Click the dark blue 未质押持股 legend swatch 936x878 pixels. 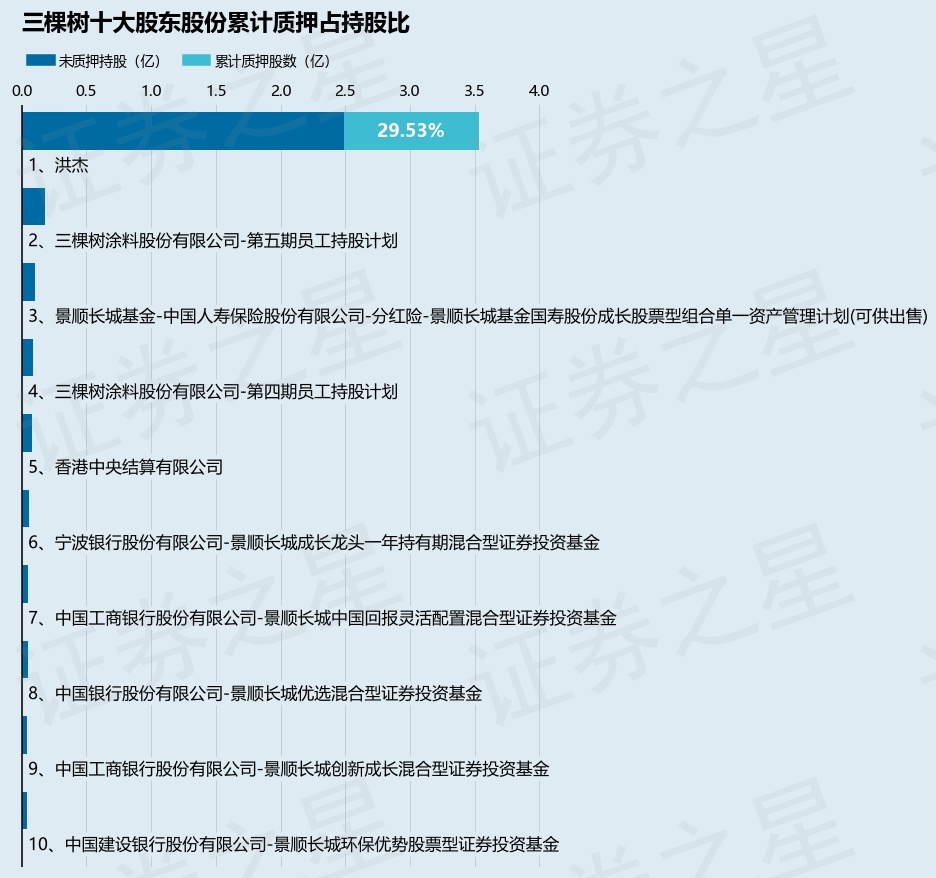click(x=41, y=60)
